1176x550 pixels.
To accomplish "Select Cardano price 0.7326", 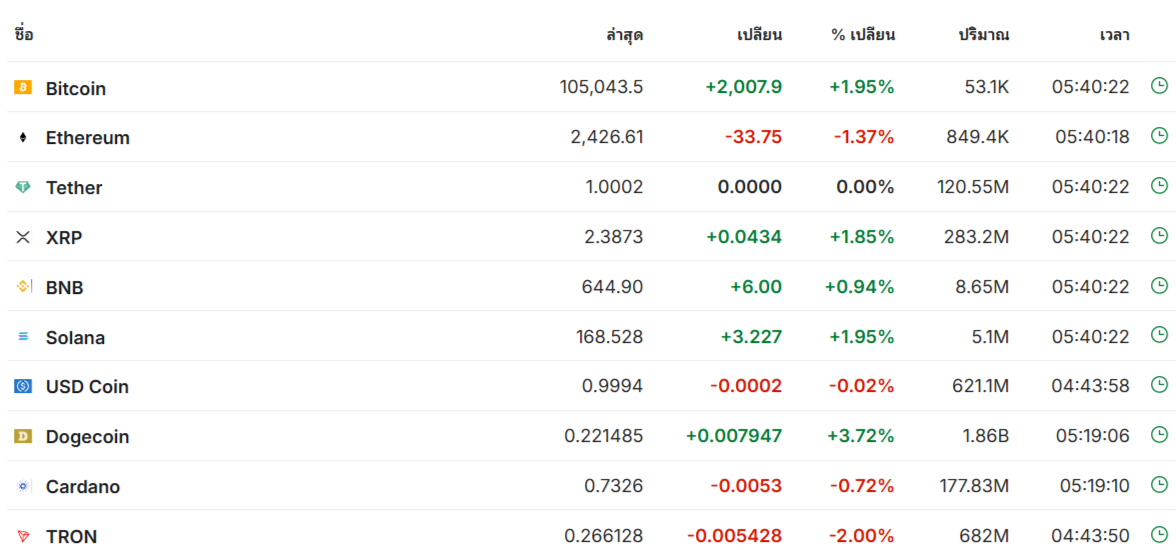I will [614, 486].
